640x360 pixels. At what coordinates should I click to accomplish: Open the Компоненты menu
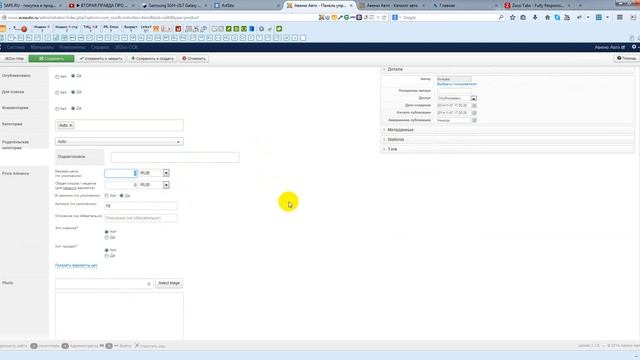coord(72,47)
